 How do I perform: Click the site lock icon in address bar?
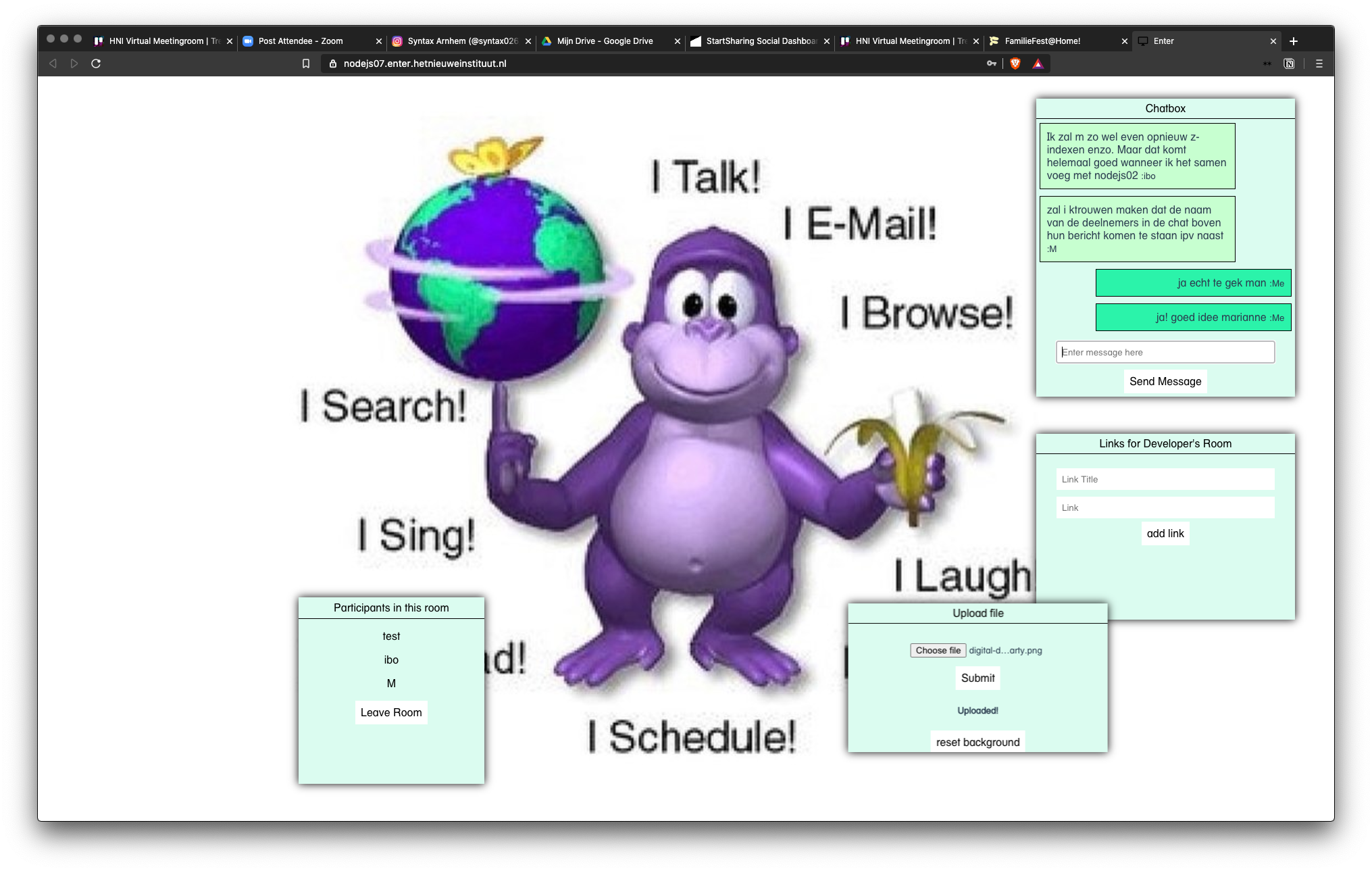(332, 64)
